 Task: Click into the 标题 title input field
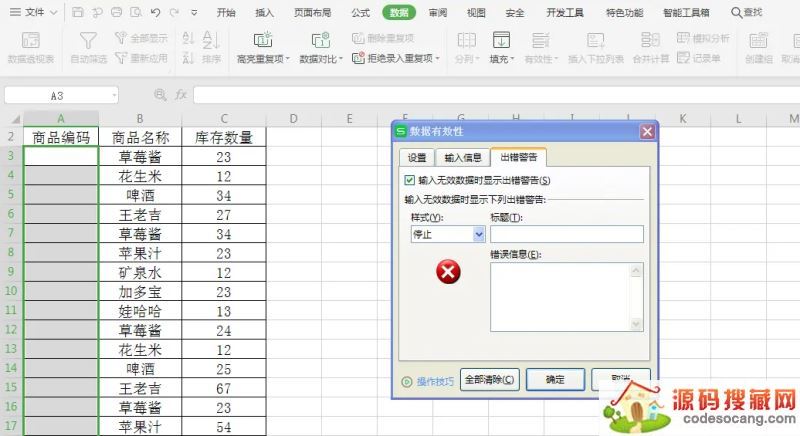566,234
